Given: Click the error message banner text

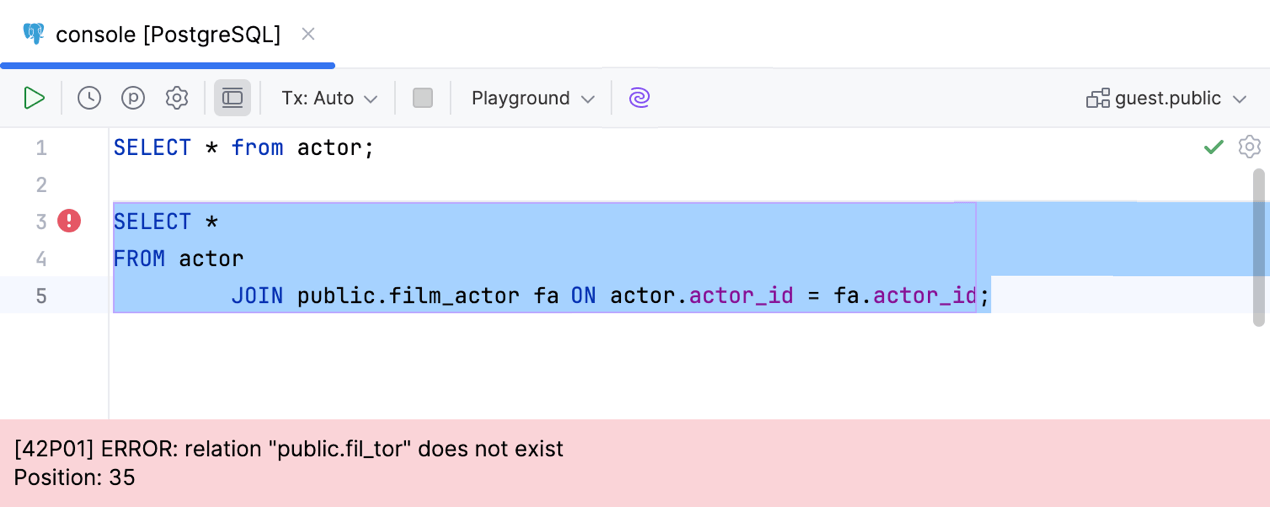Looking at the screenshot, I should click(289, 449).
